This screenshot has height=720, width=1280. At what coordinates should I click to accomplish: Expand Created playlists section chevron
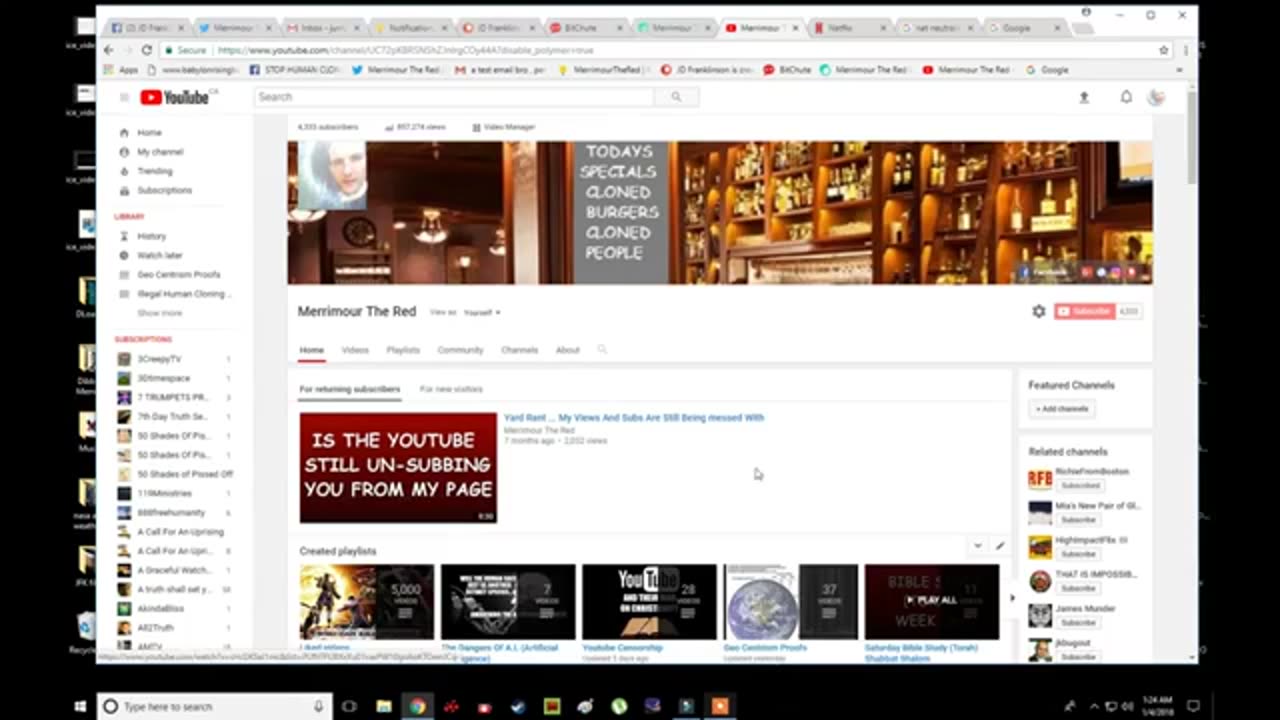pos(977,546)
